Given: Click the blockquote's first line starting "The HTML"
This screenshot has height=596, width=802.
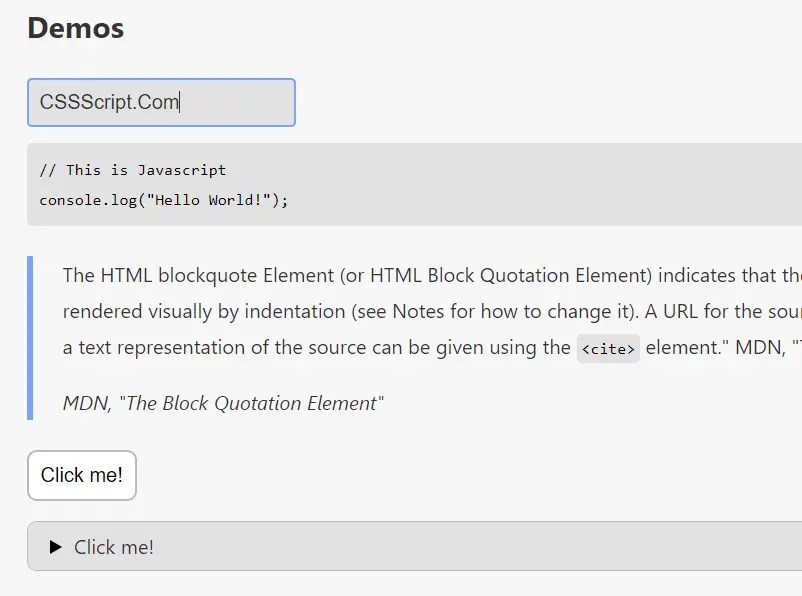Looking at the screenshot, I should [400, 275].
